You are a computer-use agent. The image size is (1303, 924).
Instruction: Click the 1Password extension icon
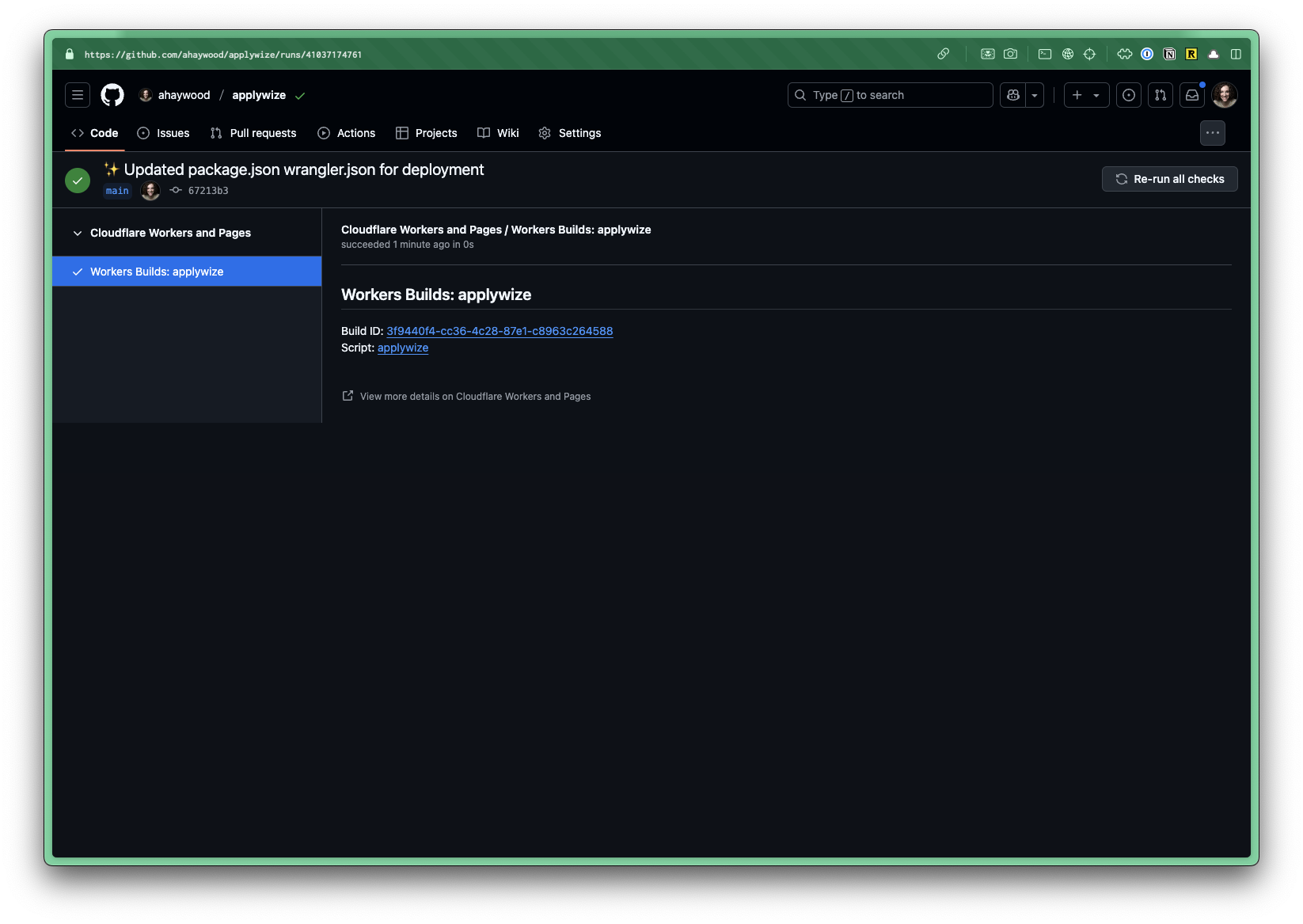1147,54
